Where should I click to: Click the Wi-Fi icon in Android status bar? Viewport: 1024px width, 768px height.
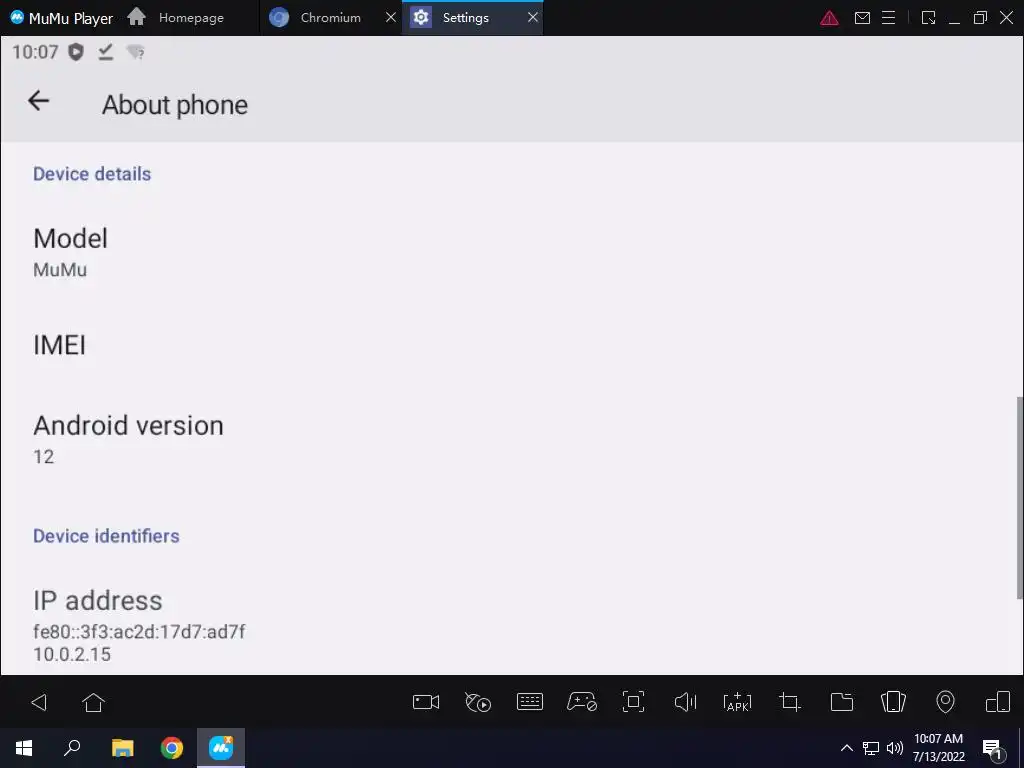tap(135, 52)
